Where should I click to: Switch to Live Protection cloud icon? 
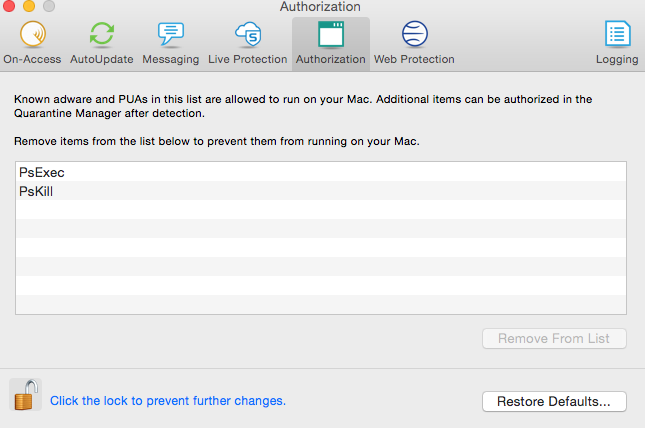pos(248,34)
